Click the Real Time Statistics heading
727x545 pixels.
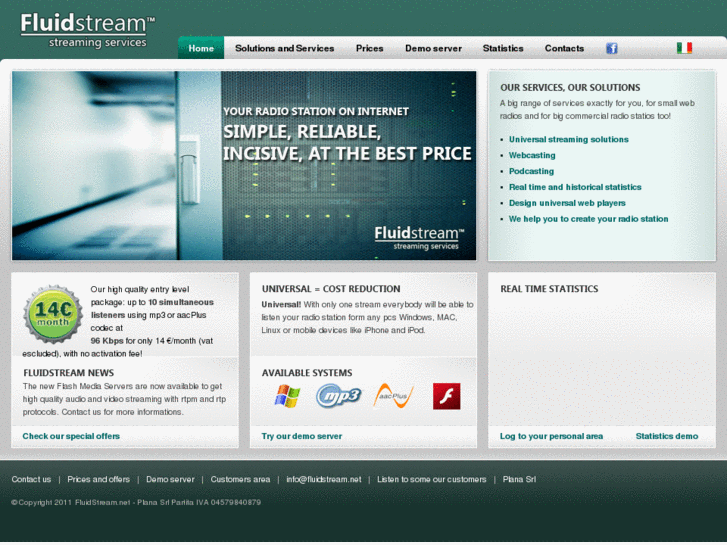549,289
